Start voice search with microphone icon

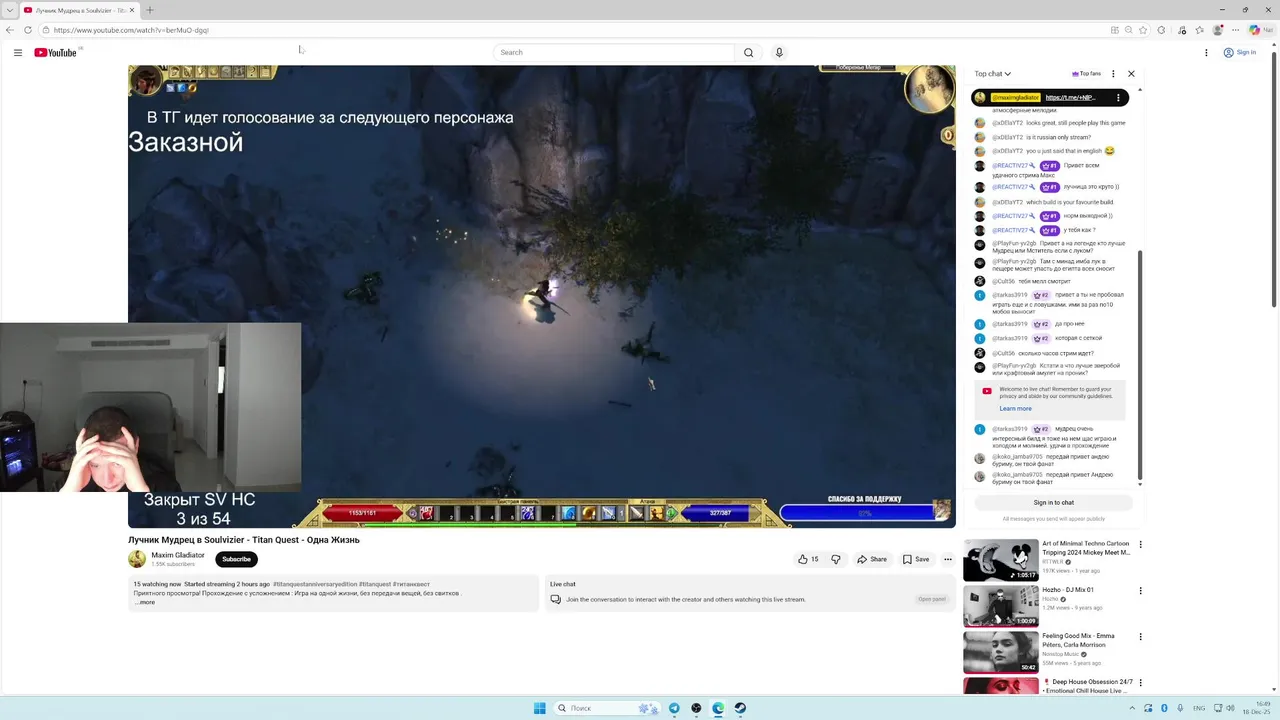tap(779, 52)
